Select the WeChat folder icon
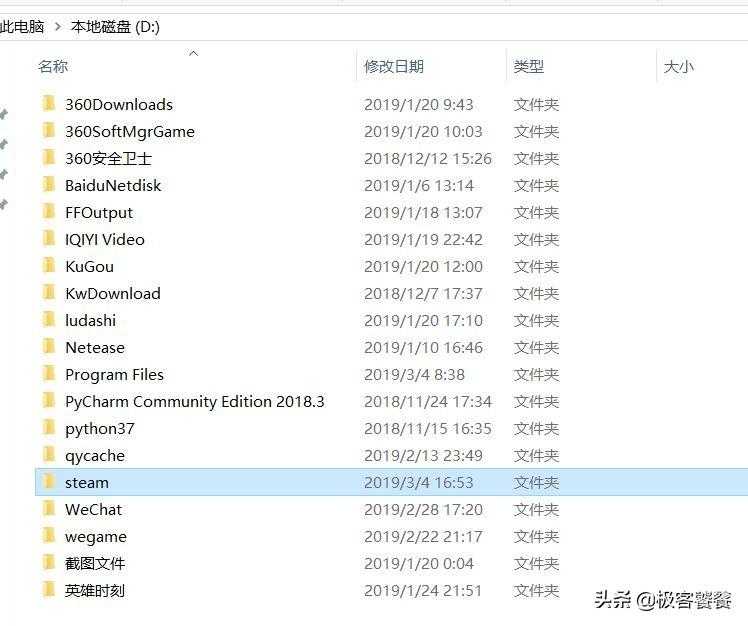748x626 pixels. pyautogui.click(x=48, y=509)
